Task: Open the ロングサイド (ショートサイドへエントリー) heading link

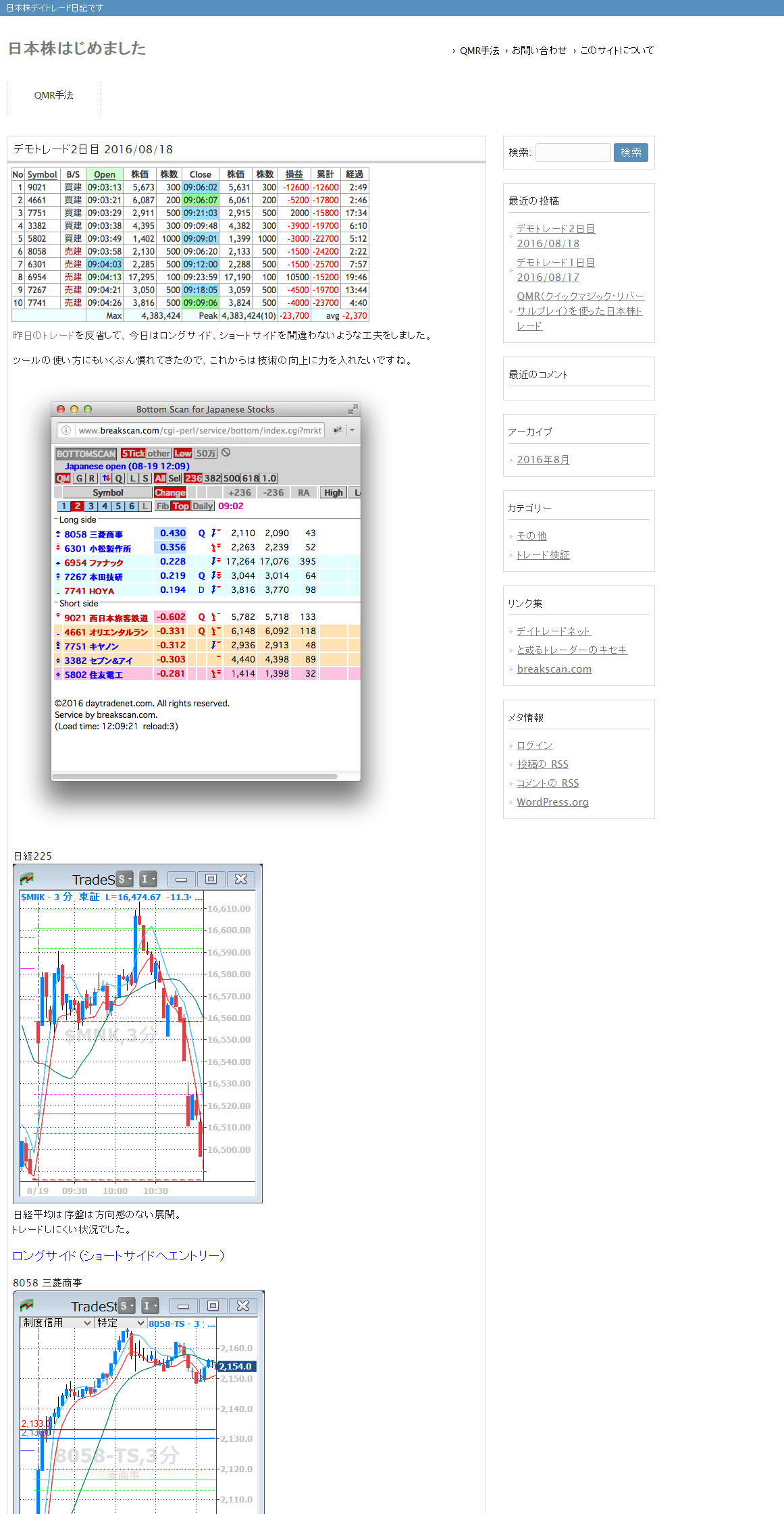Action: click(x=118, y=1255)
